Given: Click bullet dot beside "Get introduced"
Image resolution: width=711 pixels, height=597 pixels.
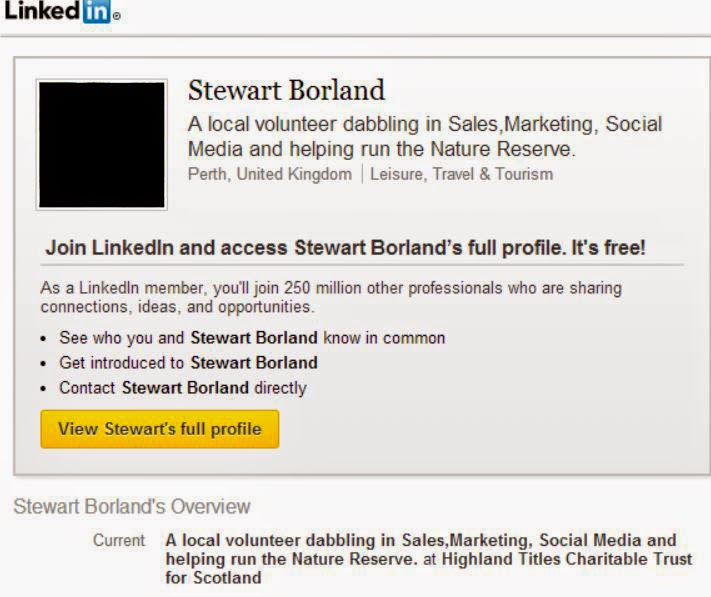Looking at the screenshot, I should (x=46, y=363).
